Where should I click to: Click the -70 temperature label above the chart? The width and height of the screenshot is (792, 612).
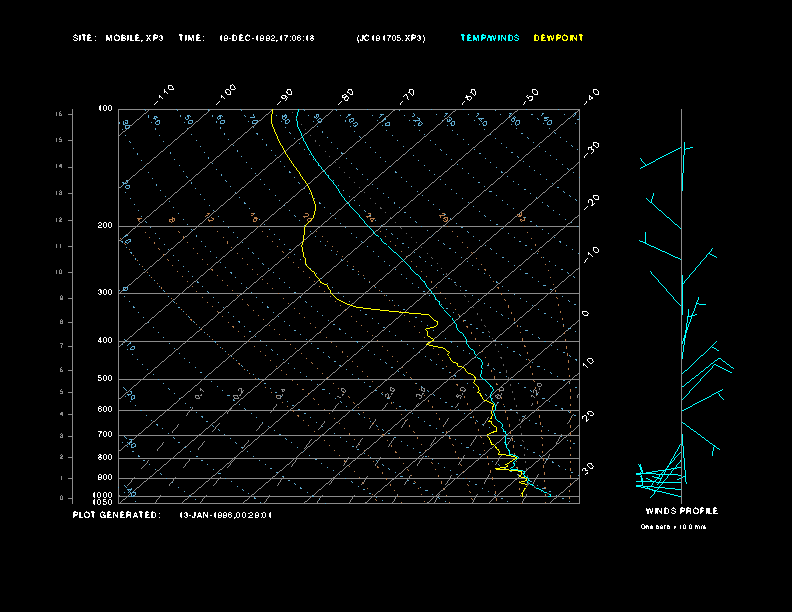(407, 96)
